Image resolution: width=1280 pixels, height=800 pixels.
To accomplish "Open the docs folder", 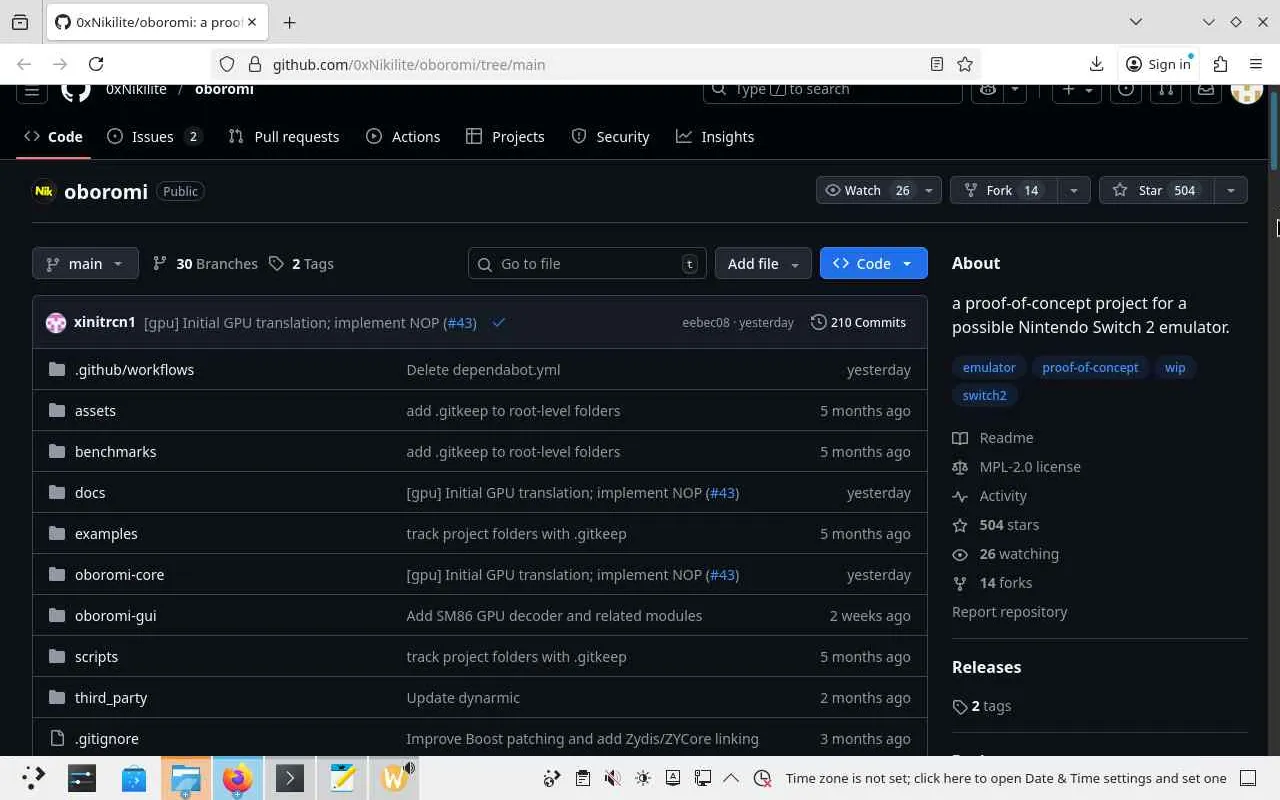I will [90, 493].
